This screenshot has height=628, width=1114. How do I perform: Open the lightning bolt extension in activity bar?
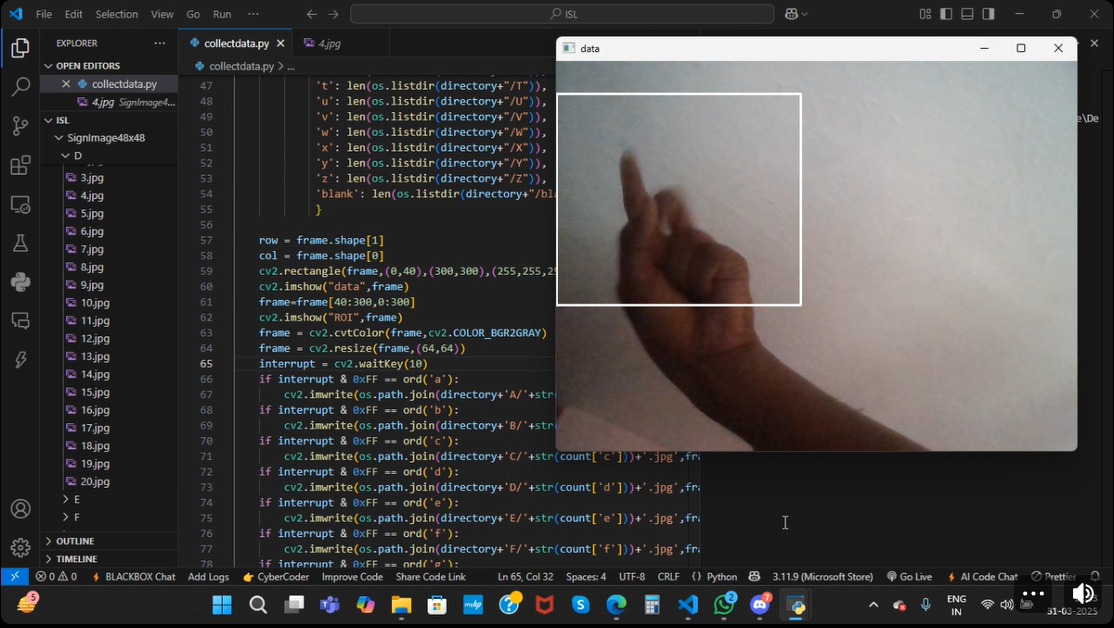pyautogui.click(x=21, y=359)
